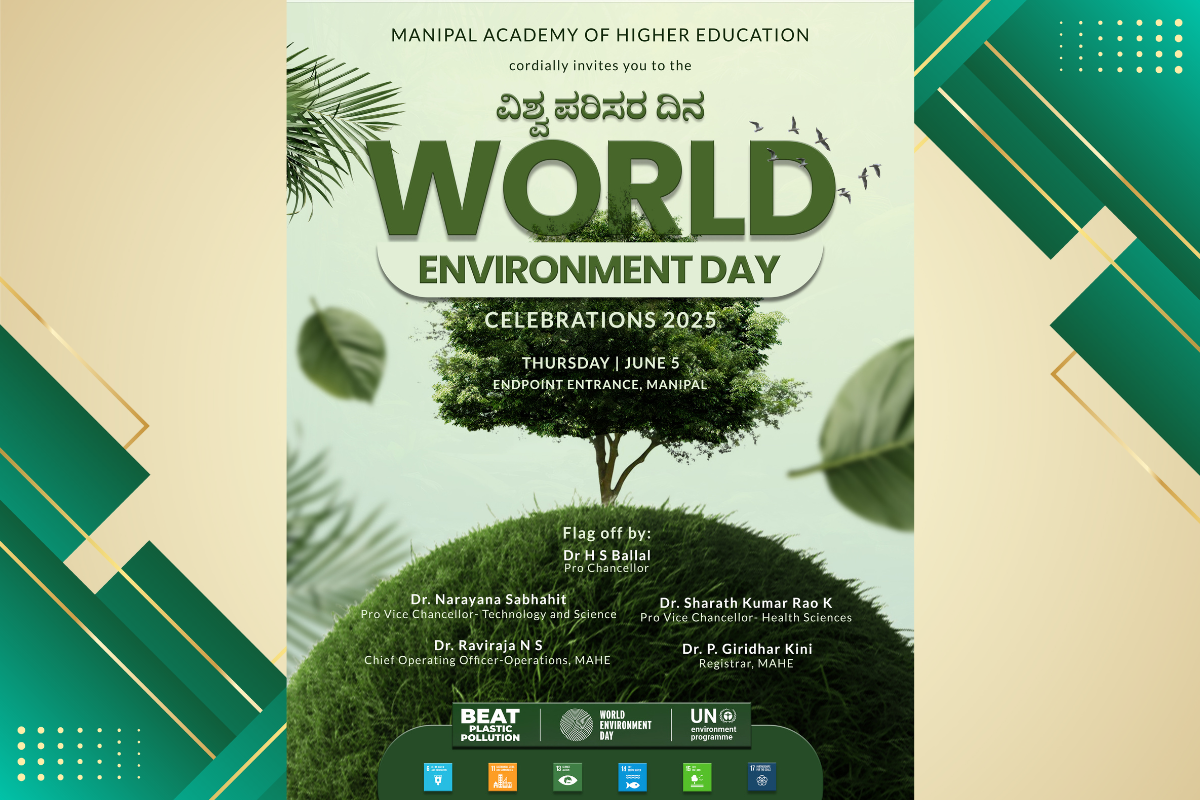Click the Thursday June 5 date line

point(600,363)
